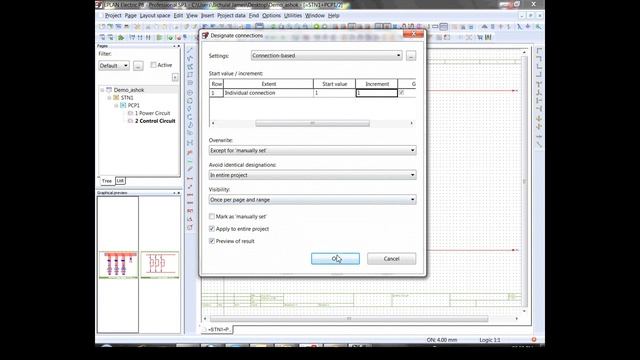Viewport: 640px width, 360px height.
Task: Click 'ON: 4.00 mm' in status bar
Action: 442,340
